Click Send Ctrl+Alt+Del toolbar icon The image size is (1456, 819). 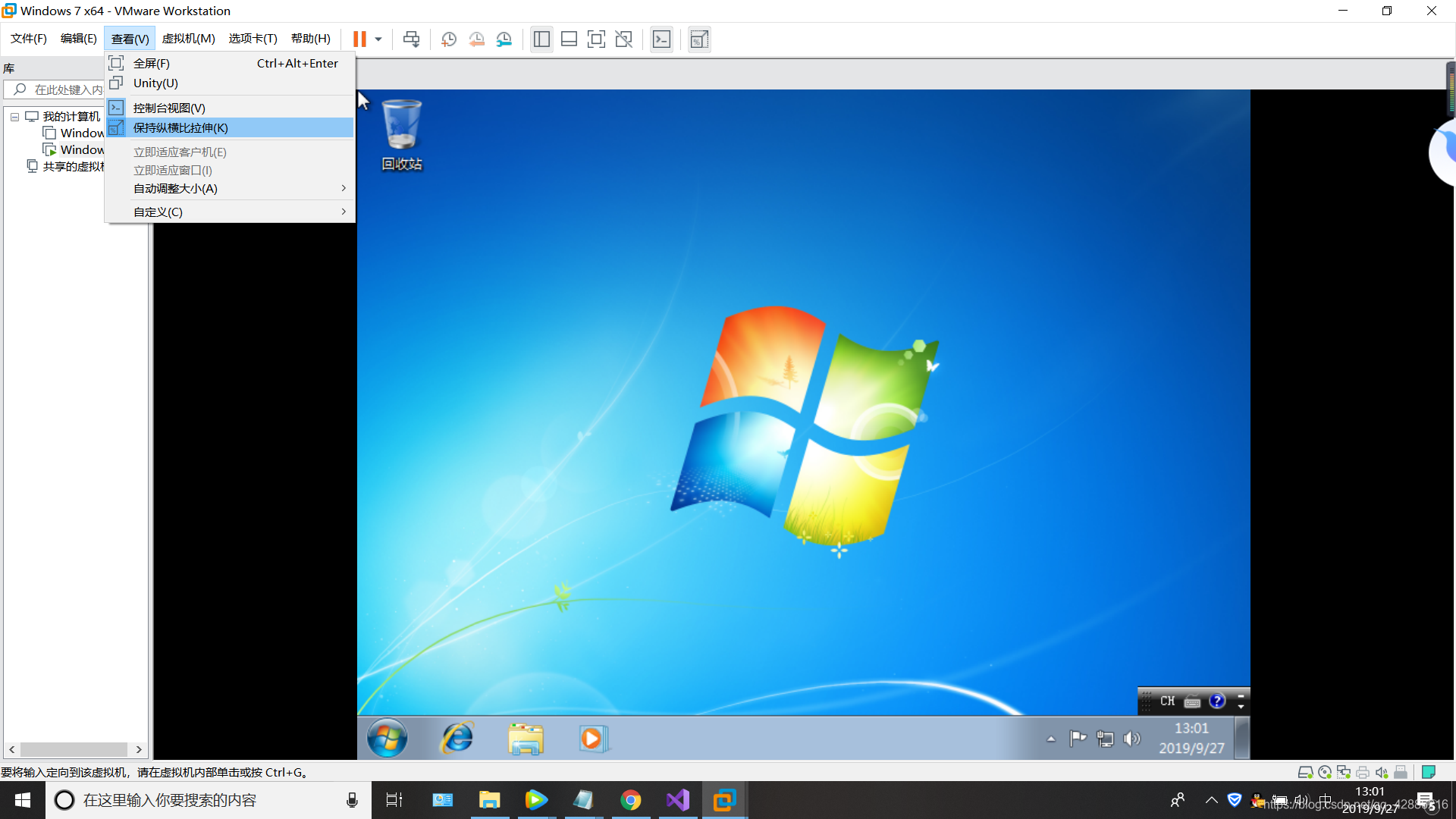pyautogui.click(x=411, y=39)
